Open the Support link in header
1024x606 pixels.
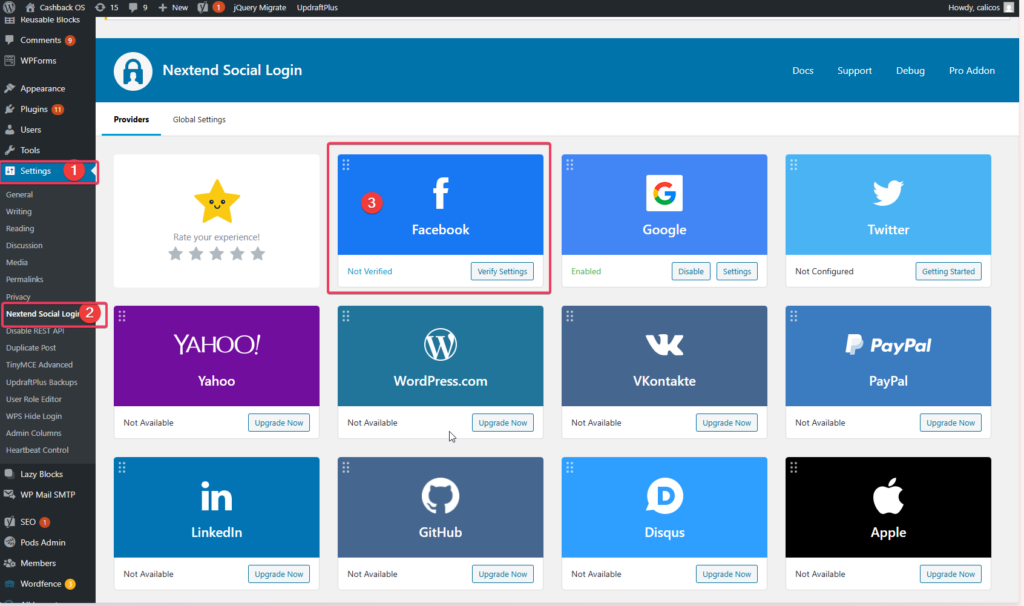coord(854,71)
